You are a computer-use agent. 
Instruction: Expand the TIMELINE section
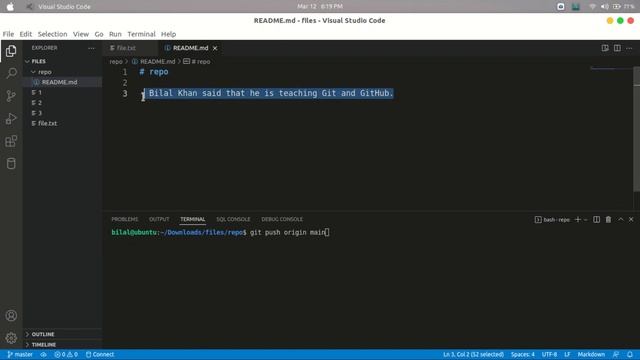pyautogui.click(x=62, y=344)
